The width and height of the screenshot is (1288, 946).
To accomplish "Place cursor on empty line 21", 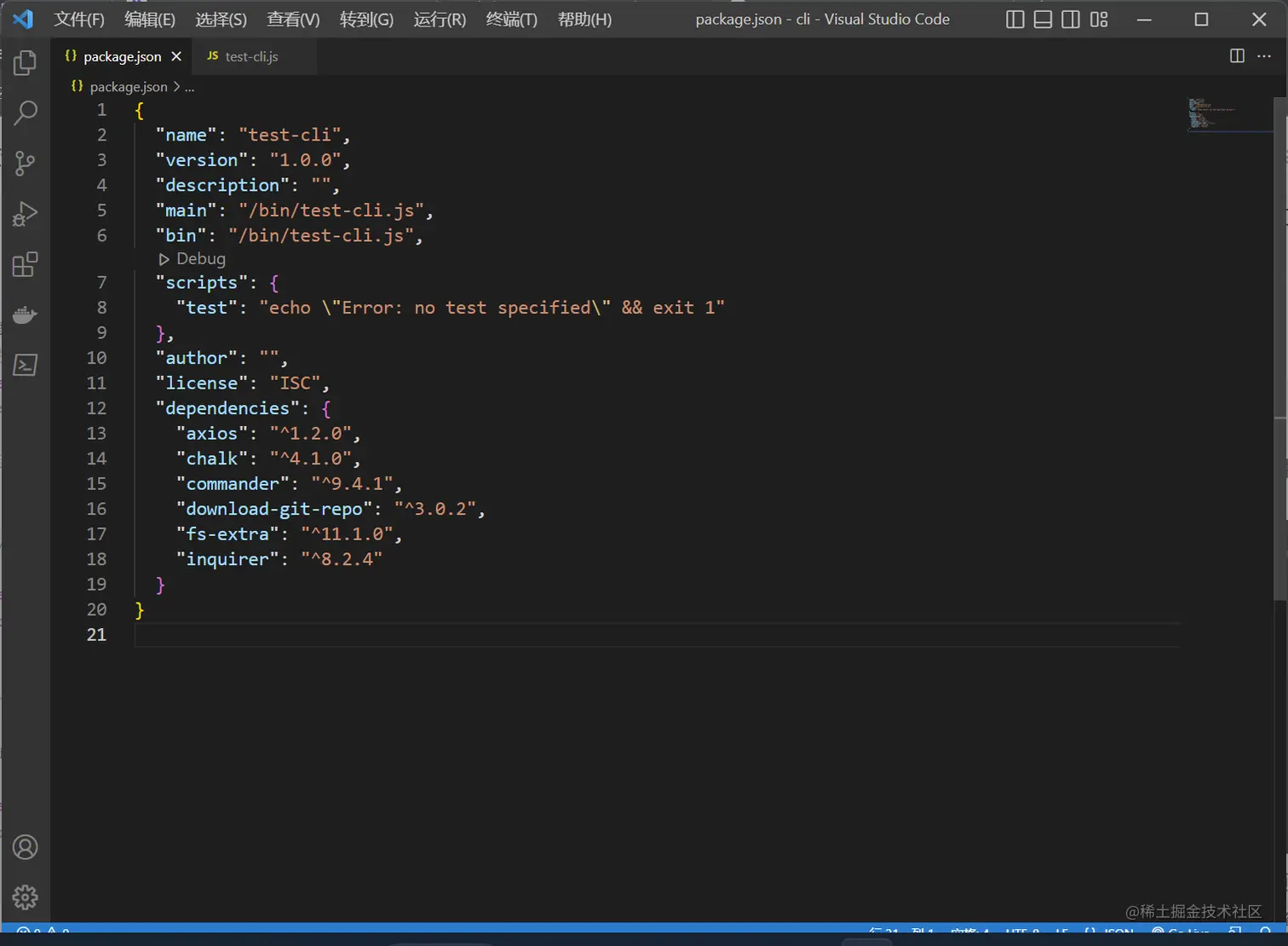I will [656, 634].
